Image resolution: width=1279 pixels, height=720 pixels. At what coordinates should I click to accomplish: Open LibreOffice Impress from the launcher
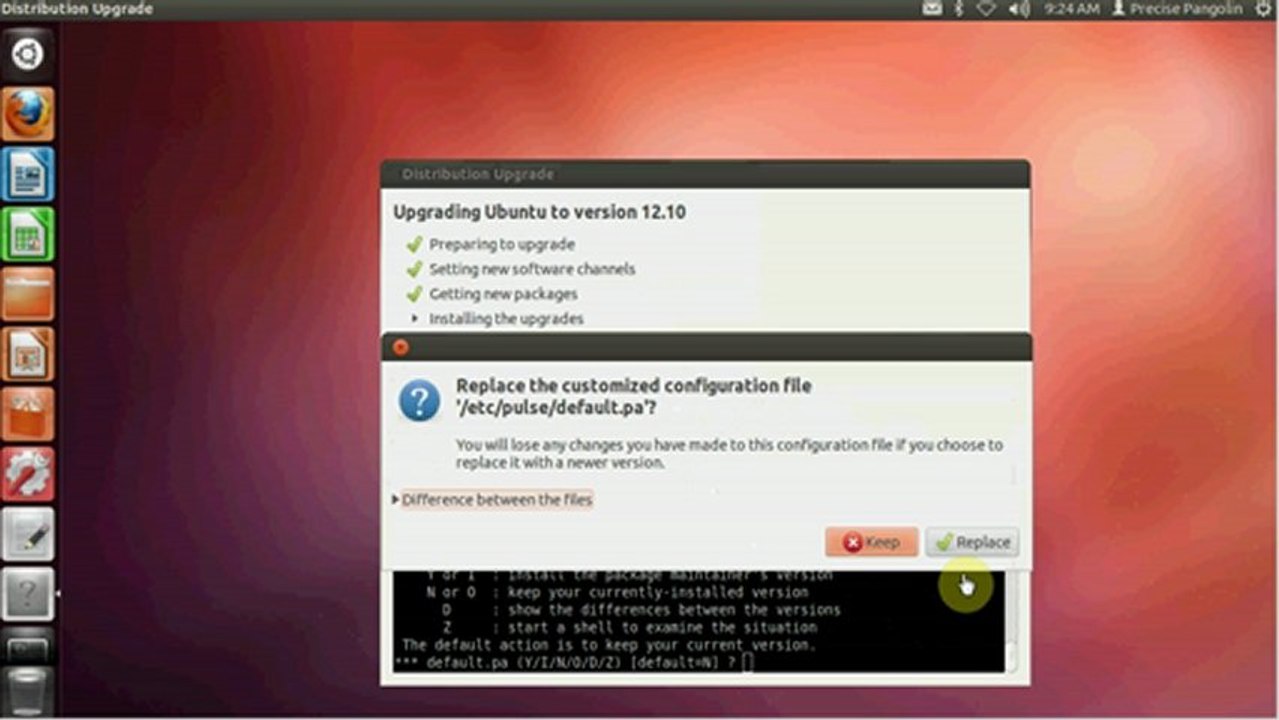[x=27, y=354]
